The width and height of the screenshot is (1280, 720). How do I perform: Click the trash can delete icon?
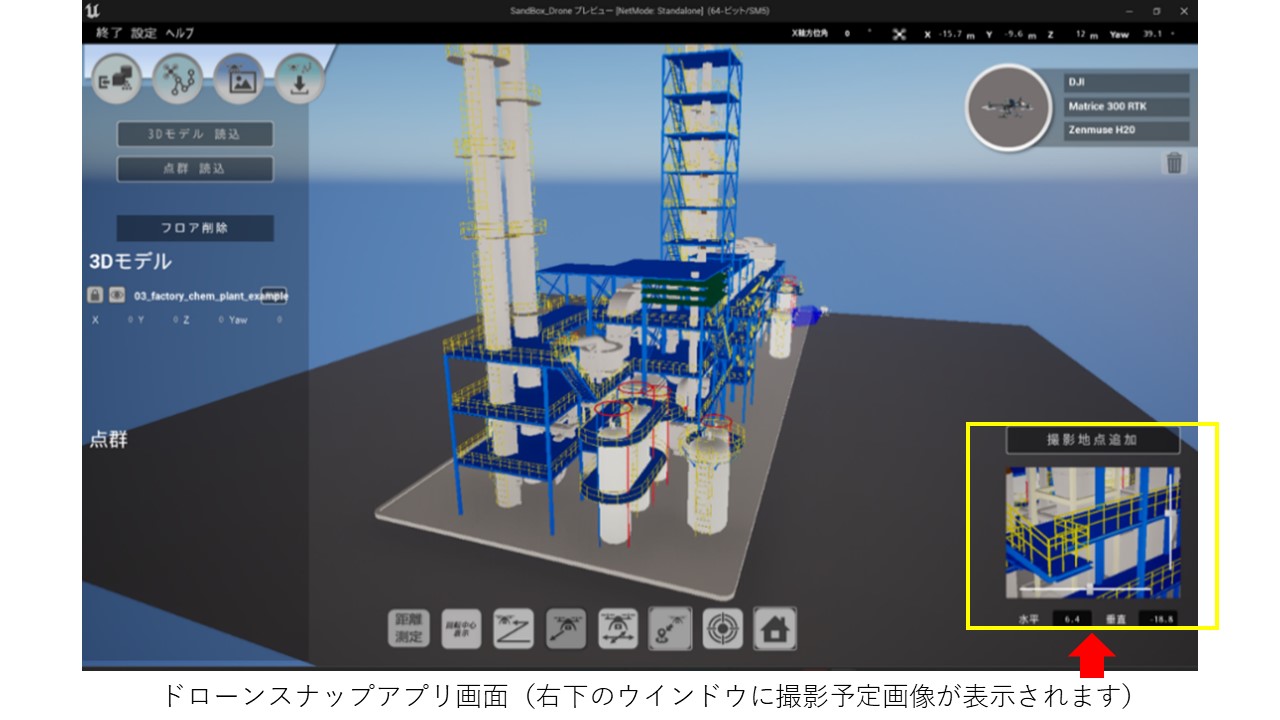[1174, 163]
